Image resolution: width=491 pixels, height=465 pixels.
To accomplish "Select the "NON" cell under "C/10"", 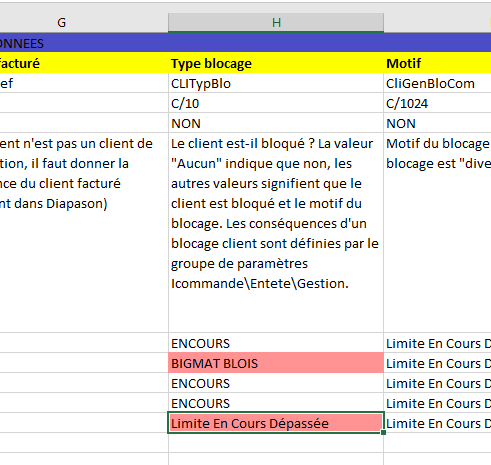I will point(276,123).
